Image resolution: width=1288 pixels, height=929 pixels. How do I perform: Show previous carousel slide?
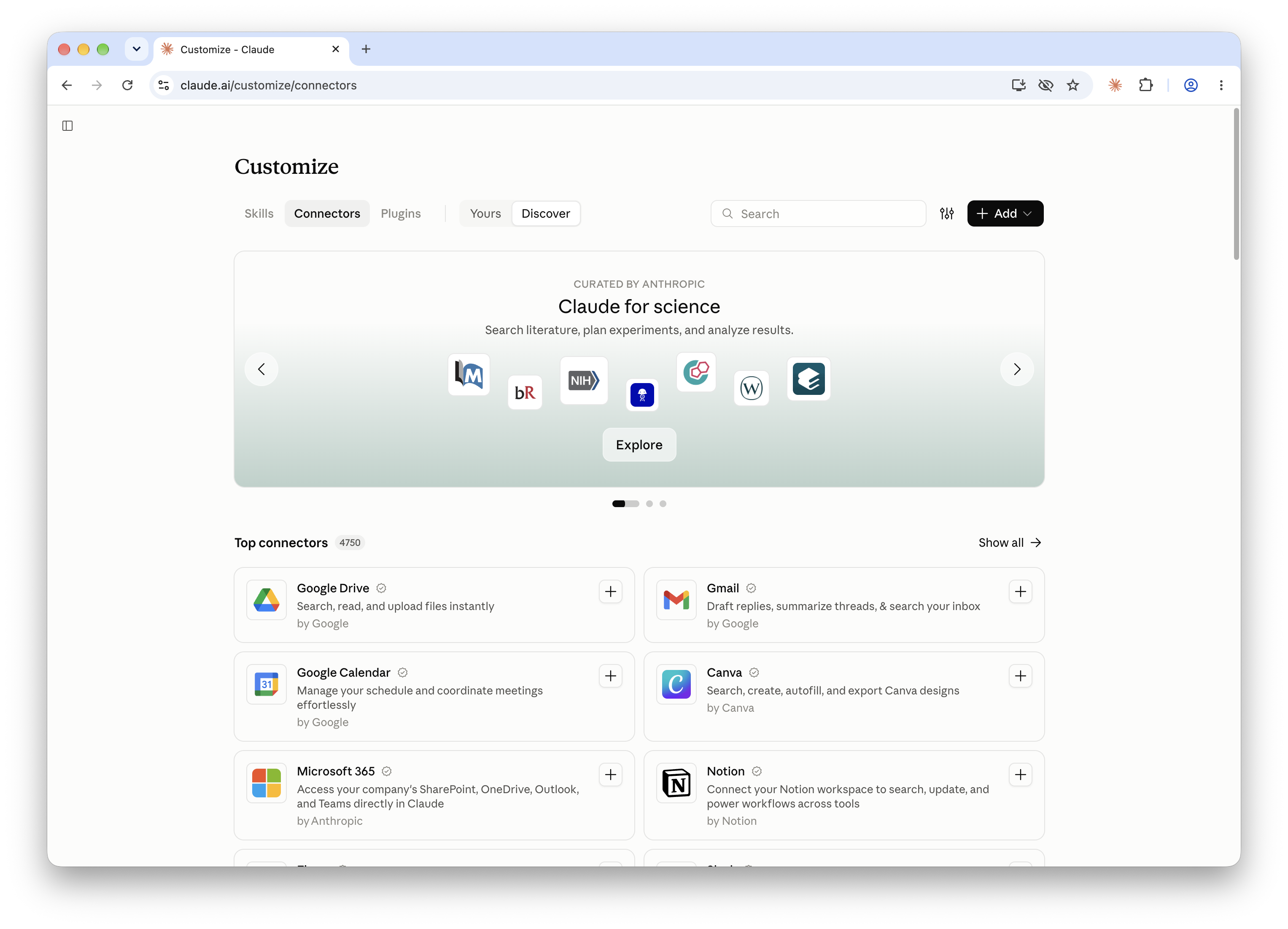[x=261, y=369]
